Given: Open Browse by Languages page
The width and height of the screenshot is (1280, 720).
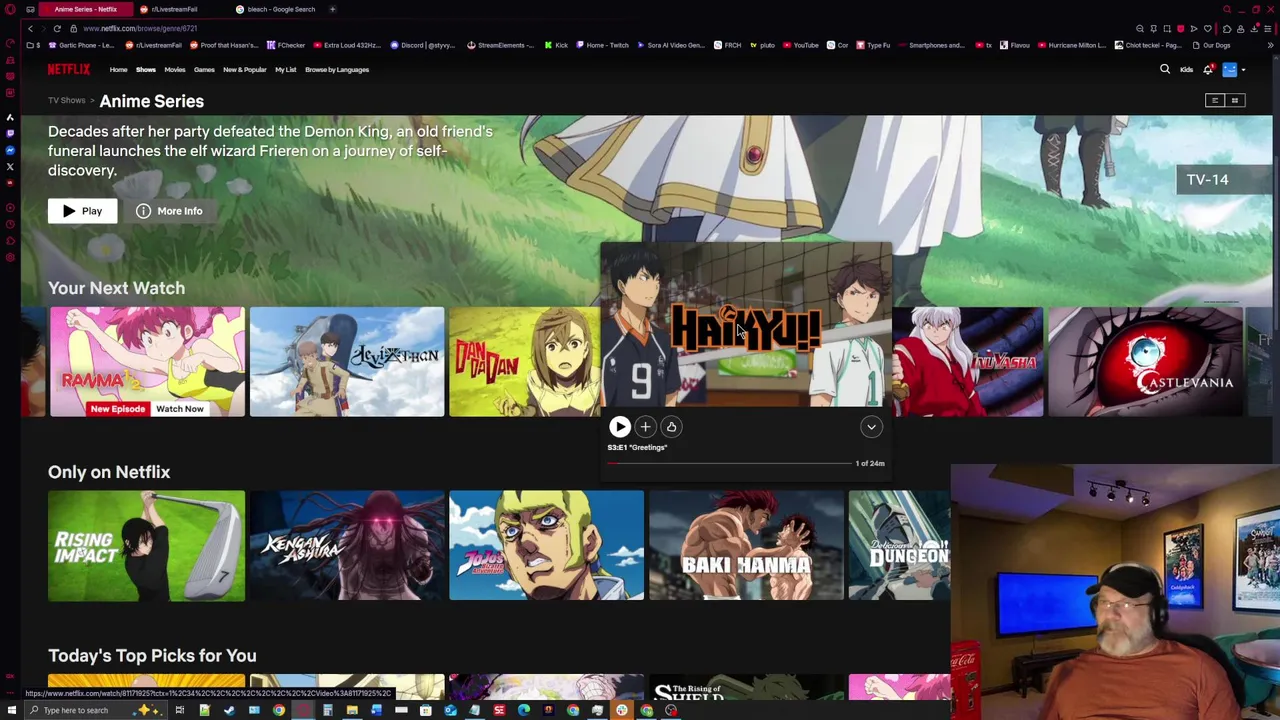Looking at the screenshot, I should (337, 69).
